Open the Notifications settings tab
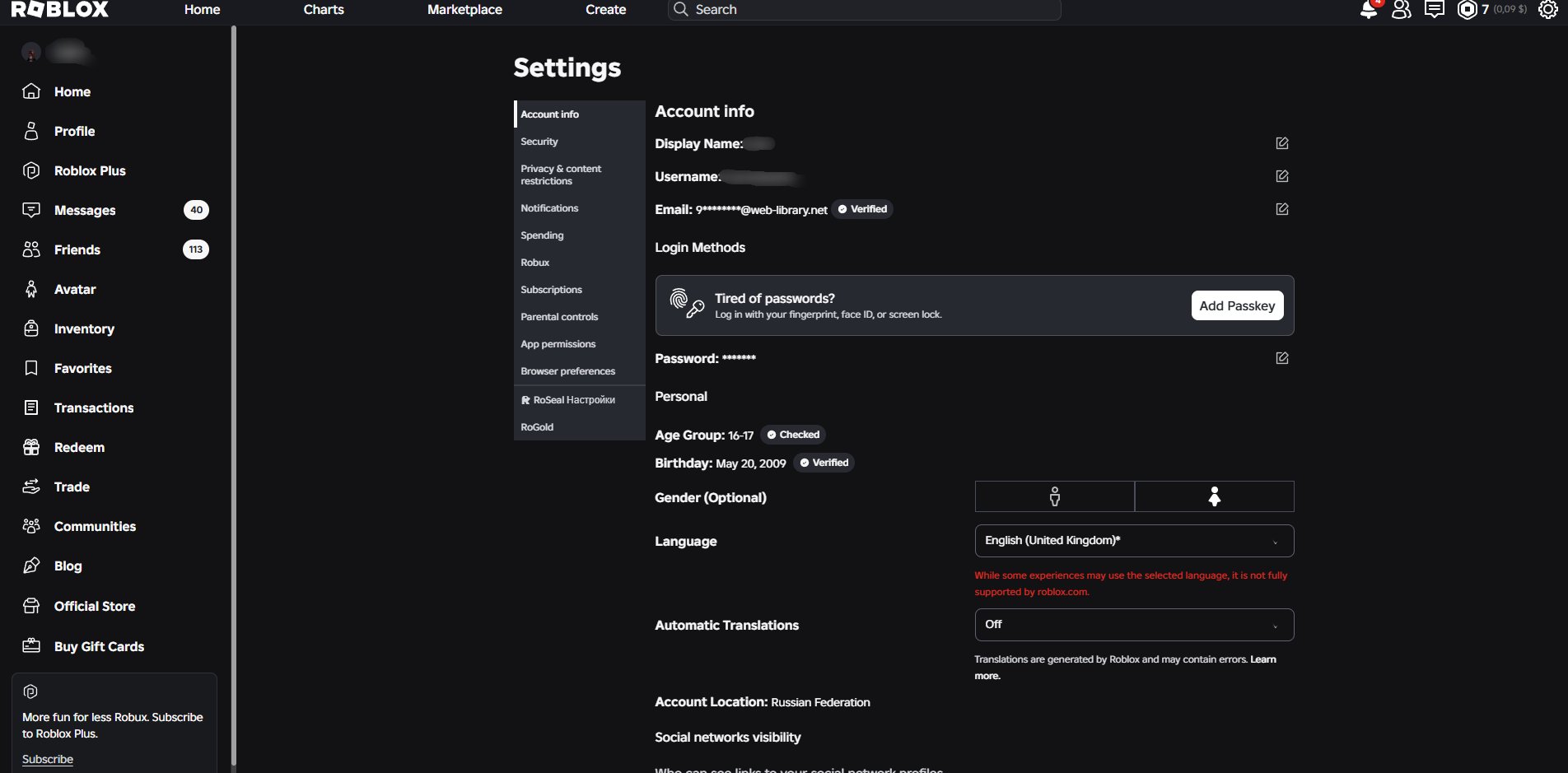This screenshot has height=773, width=1568. tap(580, 208)
